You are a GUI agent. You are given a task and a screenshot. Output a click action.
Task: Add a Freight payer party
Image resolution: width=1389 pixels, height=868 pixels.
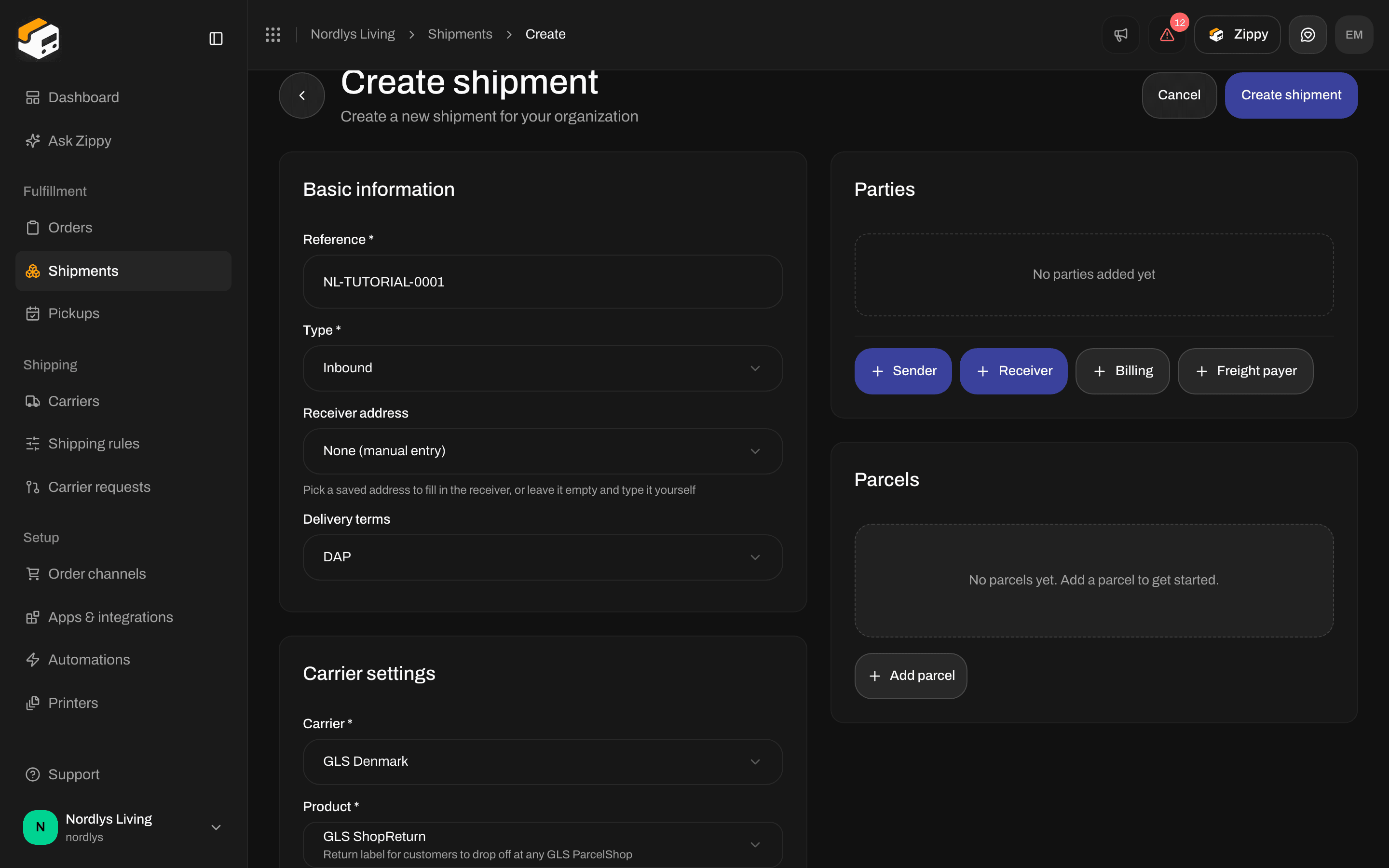pyautogui.click(x=1245, y=371)
